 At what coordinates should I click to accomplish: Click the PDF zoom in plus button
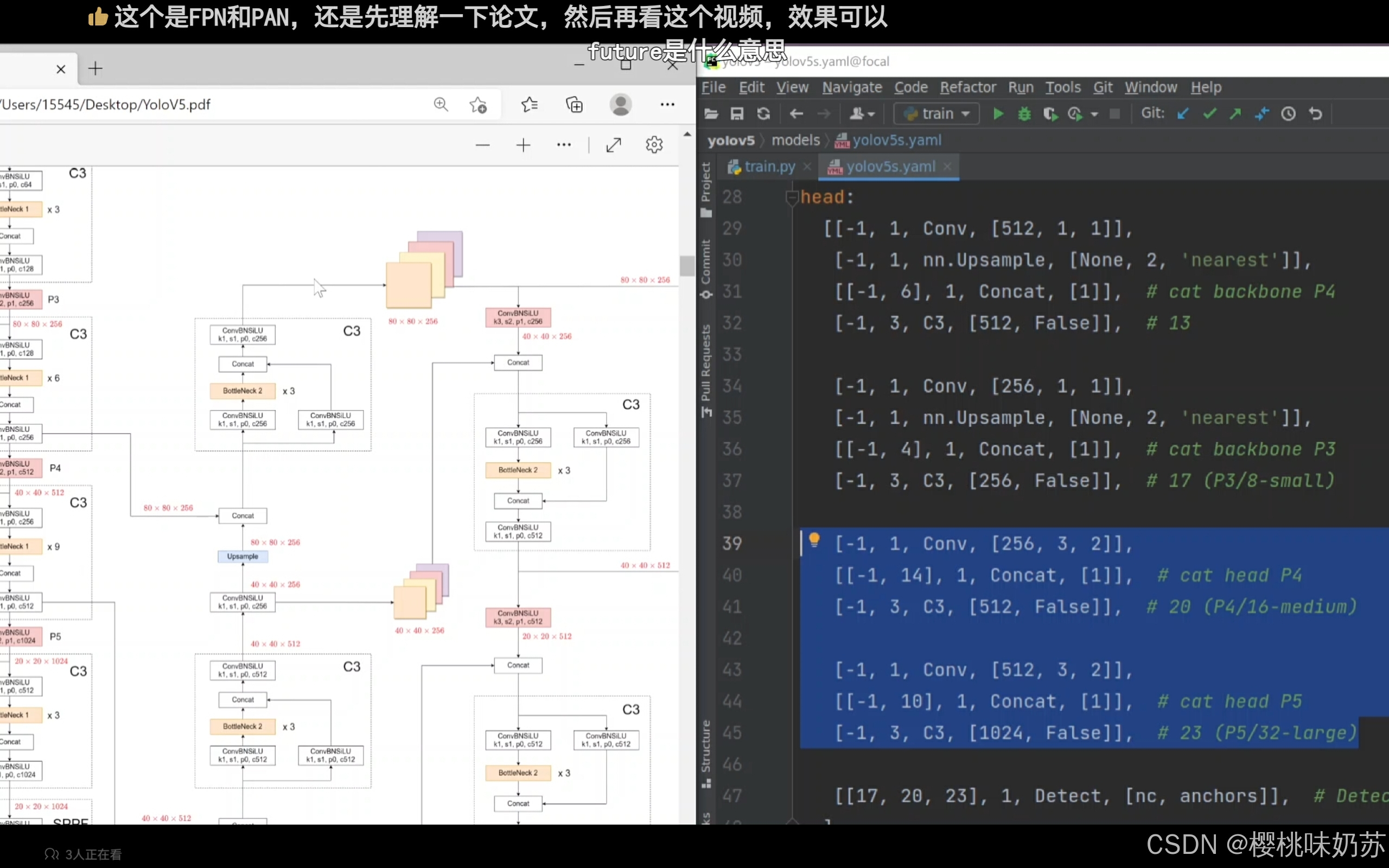click(523, 145)
